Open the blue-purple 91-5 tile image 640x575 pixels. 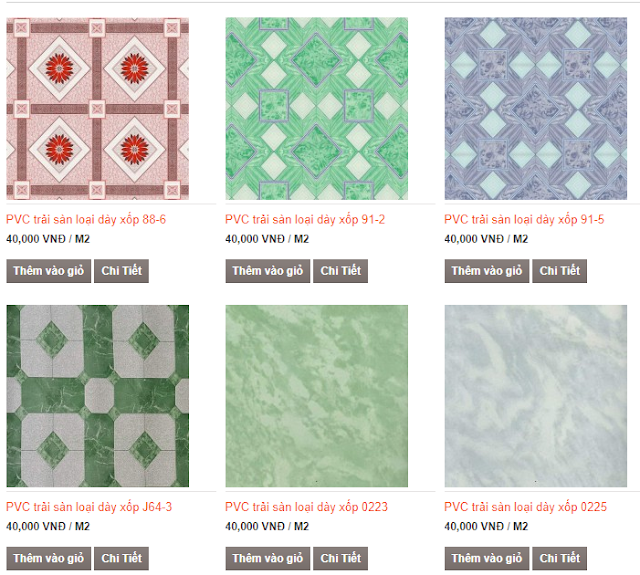click(536, 109)
